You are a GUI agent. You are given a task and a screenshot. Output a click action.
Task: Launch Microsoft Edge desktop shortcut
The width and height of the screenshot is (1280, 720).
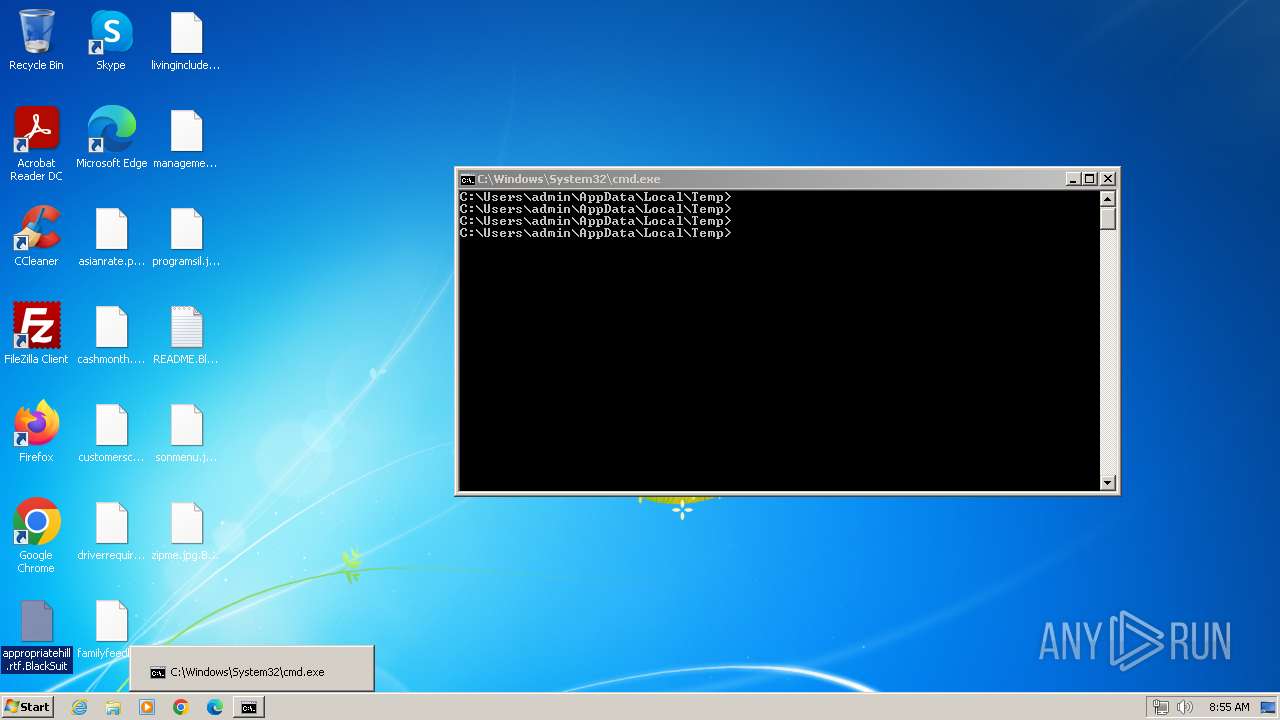[x=111, y=138]
